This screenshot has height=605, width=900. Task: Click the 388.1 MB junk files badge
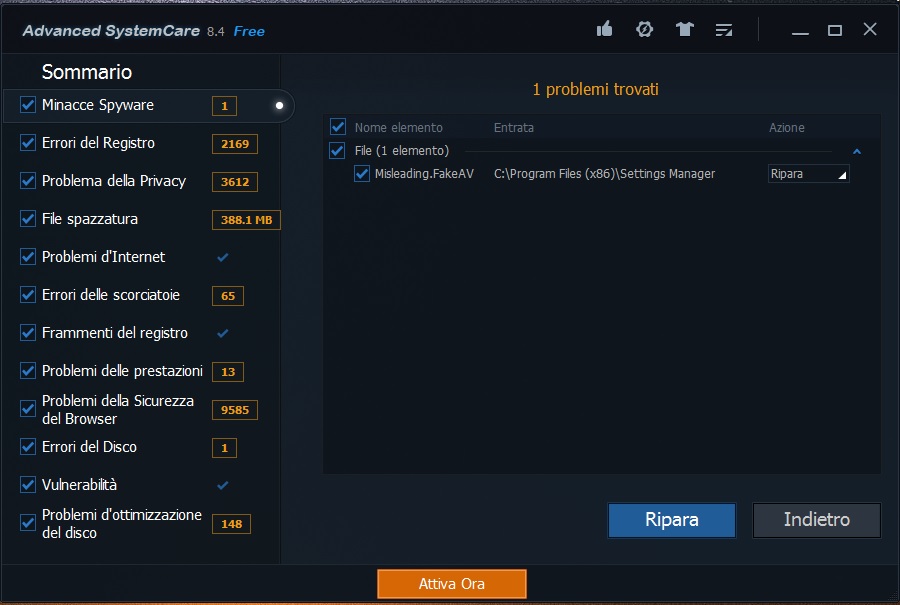pyautogui.click(x=246, y=220)
